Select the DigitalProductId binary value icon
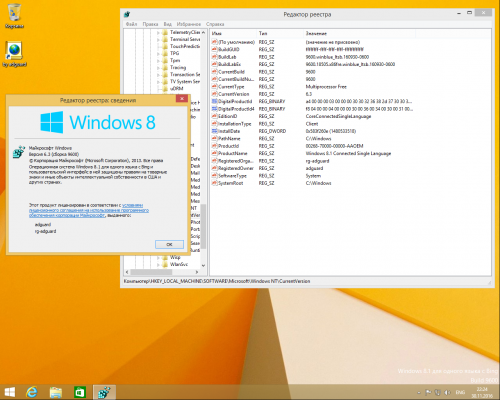 pyautogui.click(x=215, y=101)
